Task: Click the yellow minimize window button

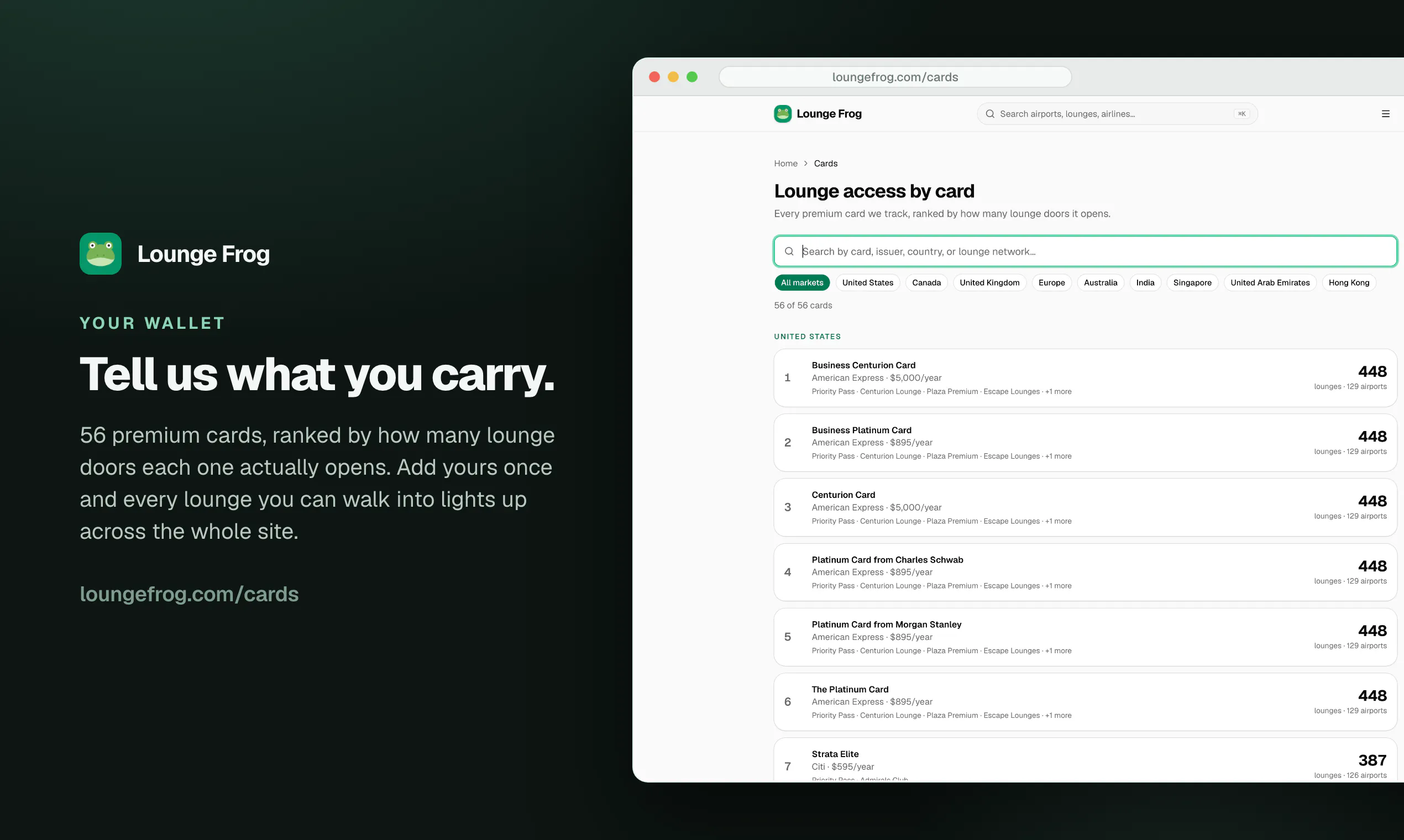Action: pyautogui.click(x=673, y=77)
